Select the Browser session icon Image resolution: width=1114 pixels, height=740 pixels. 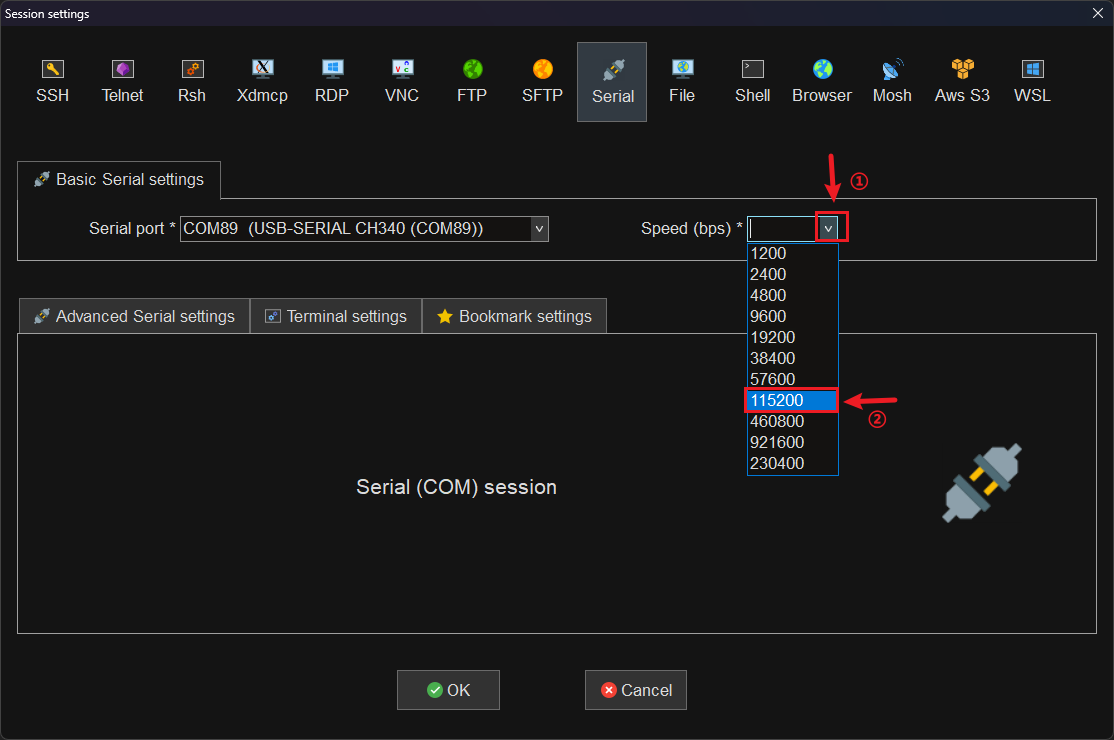[x=822, y=80]
